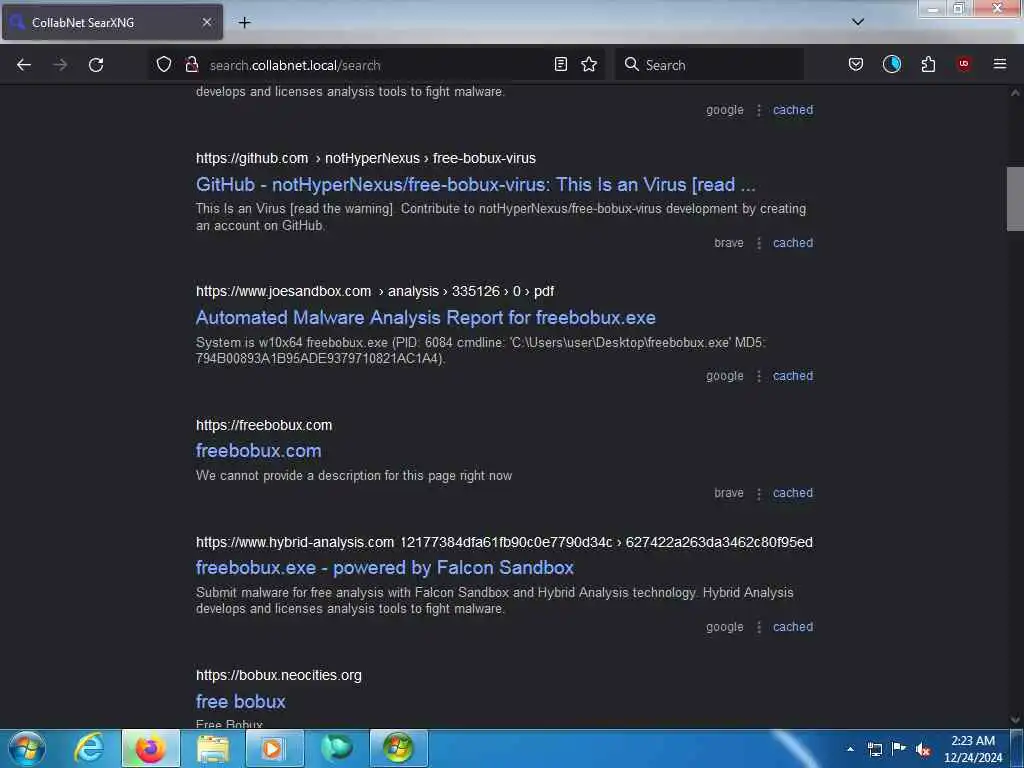The width and height of the screenshot is (1024, 768).
Task: View site security lock information
Action: 191,64
